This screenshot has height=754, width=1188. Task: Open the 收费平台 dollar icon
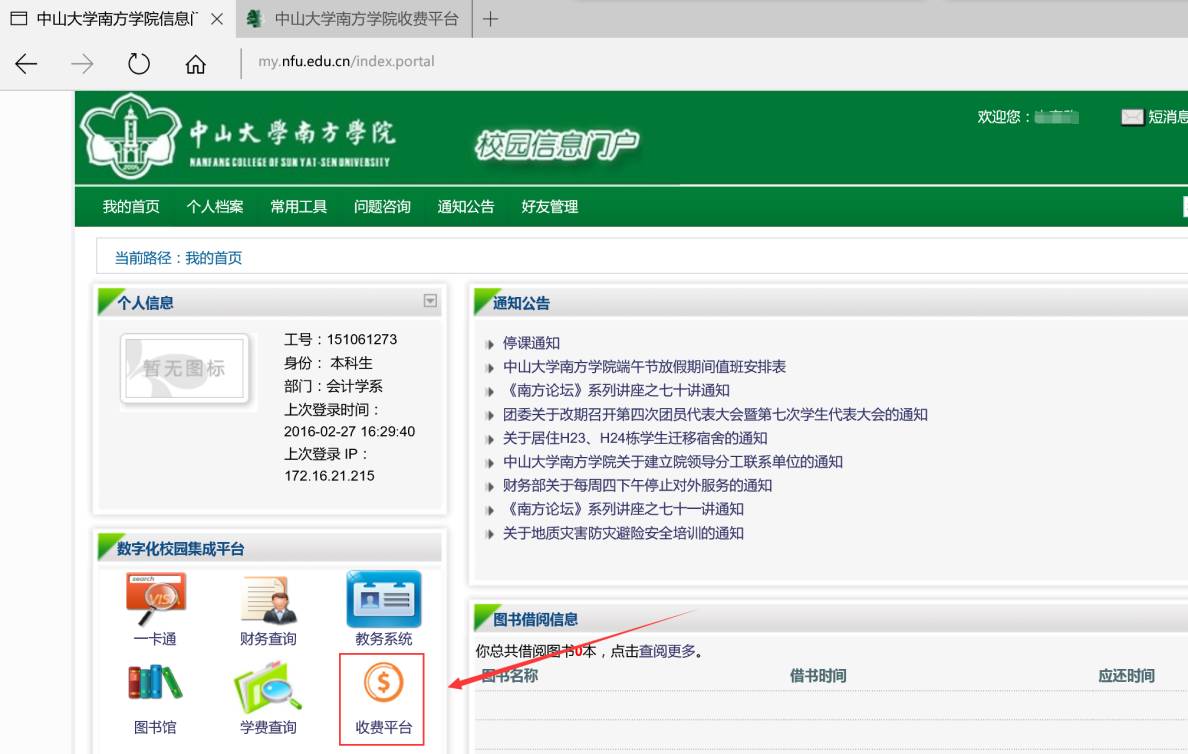383,682
